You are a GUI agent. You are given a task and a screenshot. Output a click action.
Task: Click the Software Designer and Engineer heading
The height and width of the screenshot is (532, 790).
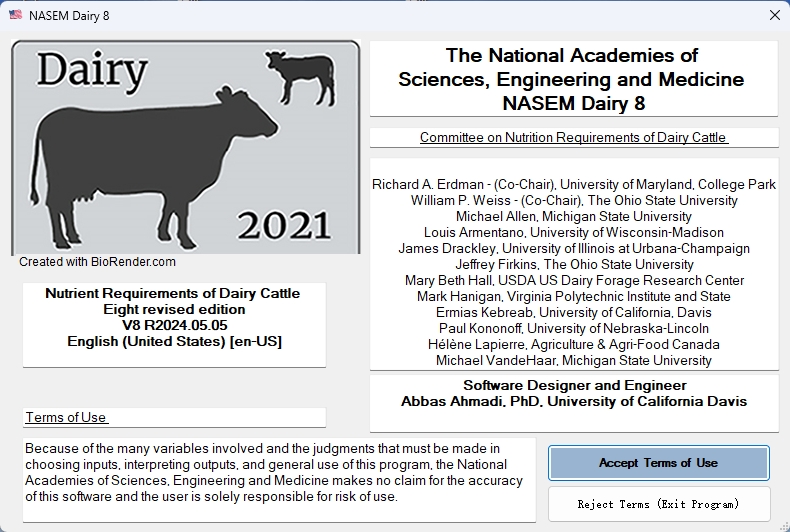tap(574, 385)
